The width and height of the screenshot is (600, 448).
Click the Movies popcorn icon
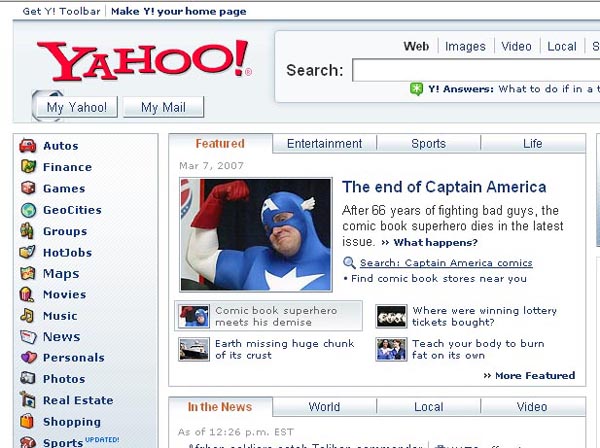[27, 294]
